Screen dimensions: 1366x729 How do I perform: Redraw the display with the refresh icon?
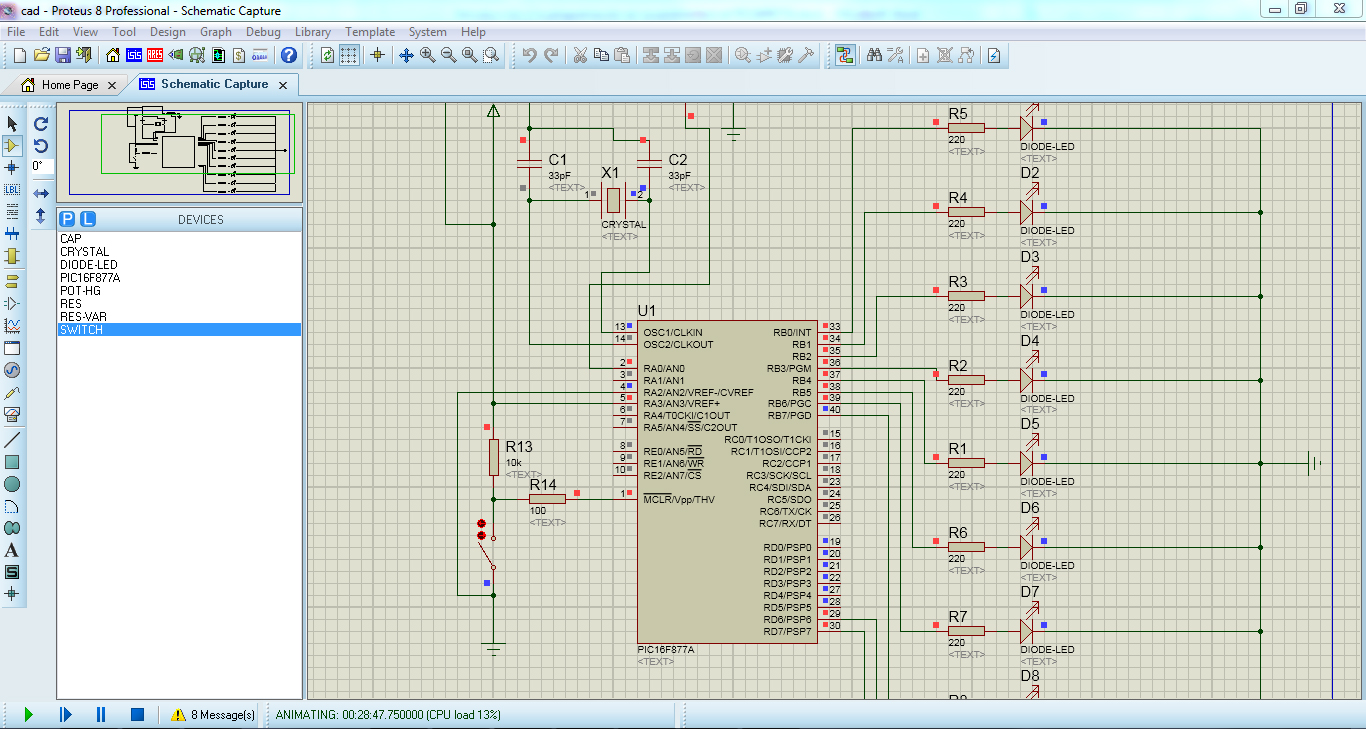(328, 55)
